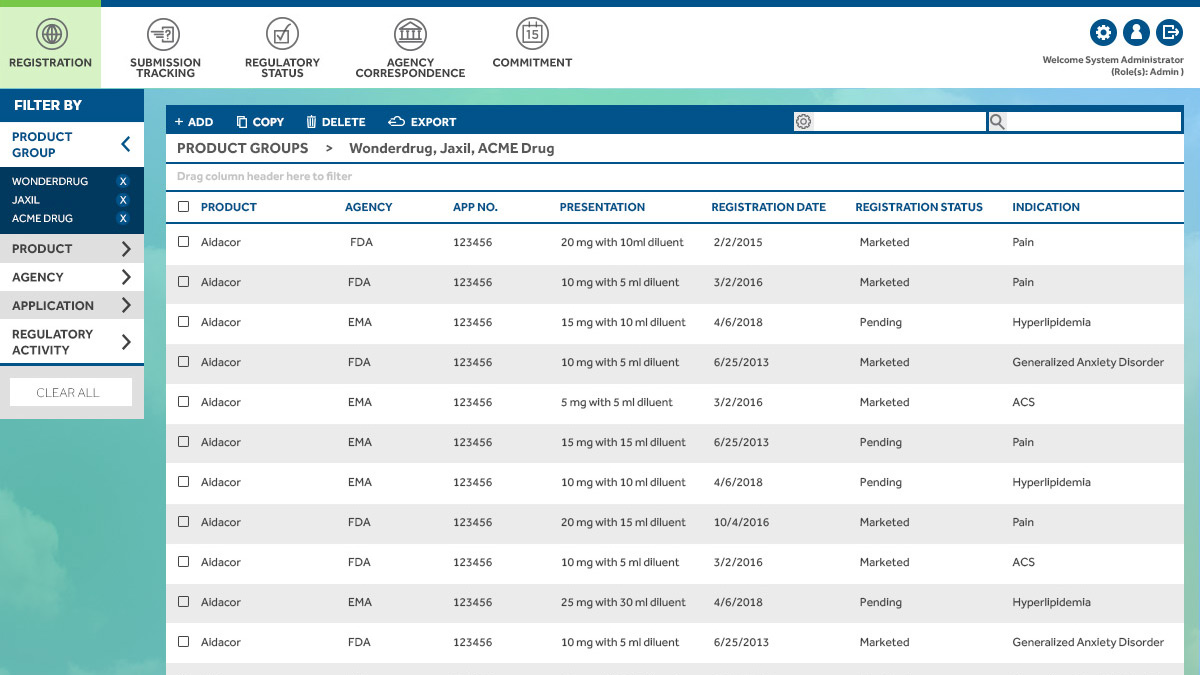Click '25 mg with 30 ml diluent' cell
Screen dimensions: 1200x675
(x=623, y=602)
